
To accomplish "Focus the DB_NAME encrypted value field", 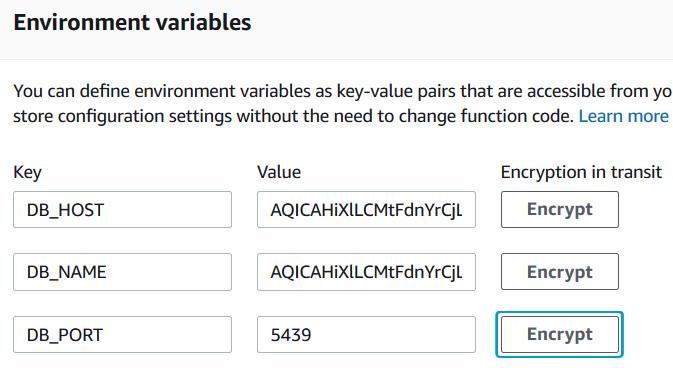I will point(366,272).
